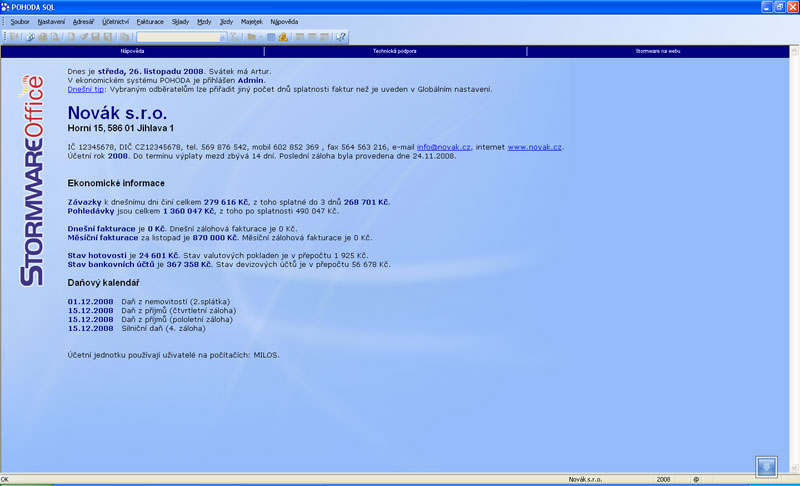Image resolution: width=800 pixels, height=486 pixels.
Task: Click the folder icon in toolbar
Action: tap(252, 37)
